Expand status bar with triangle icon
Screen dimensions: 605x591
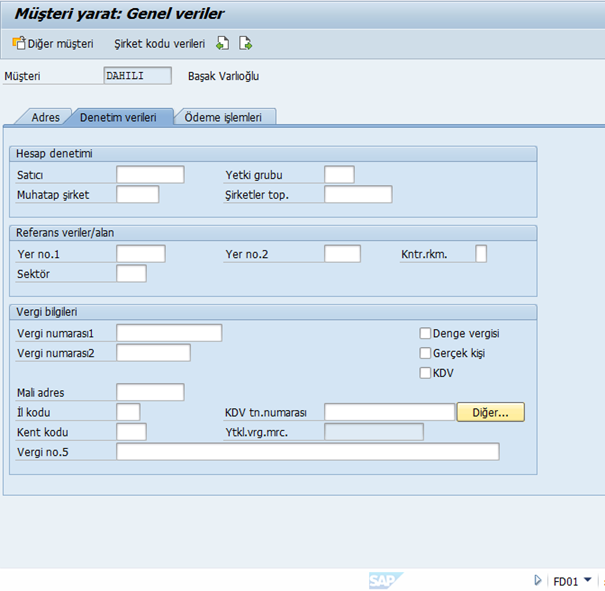538,580
